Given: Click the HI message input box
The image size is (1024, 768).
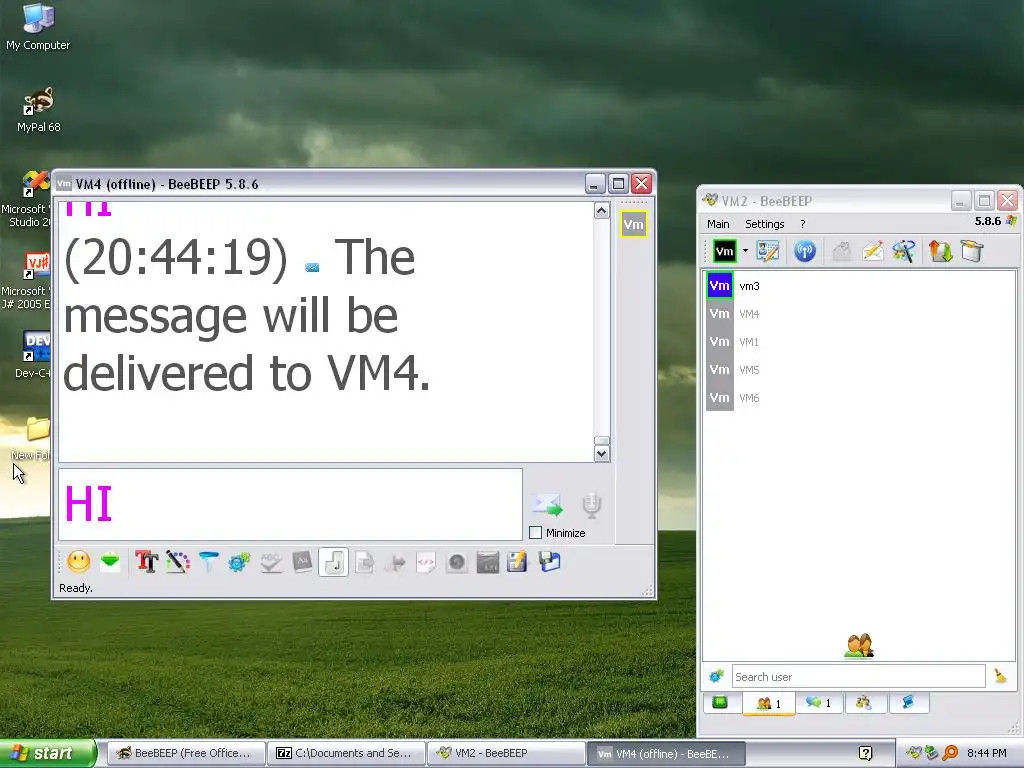Looking at the screenshot, I should pos(291,504).
